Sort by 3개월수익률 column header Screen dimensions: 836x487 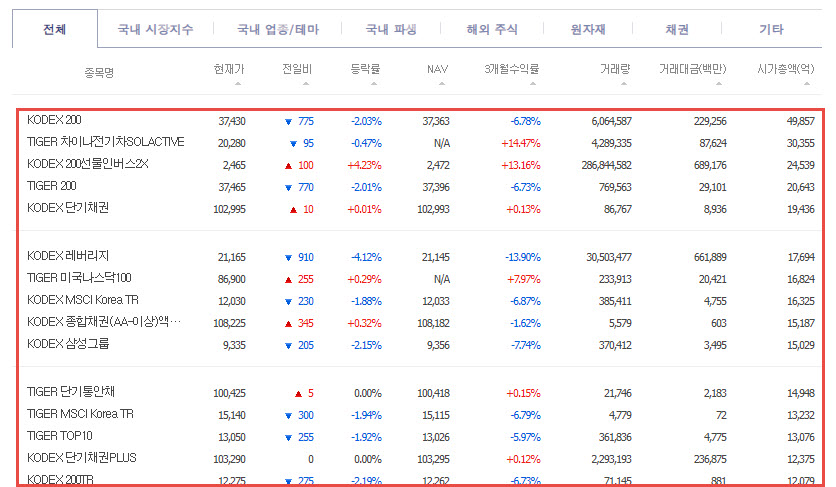click(x=511, y=69)
